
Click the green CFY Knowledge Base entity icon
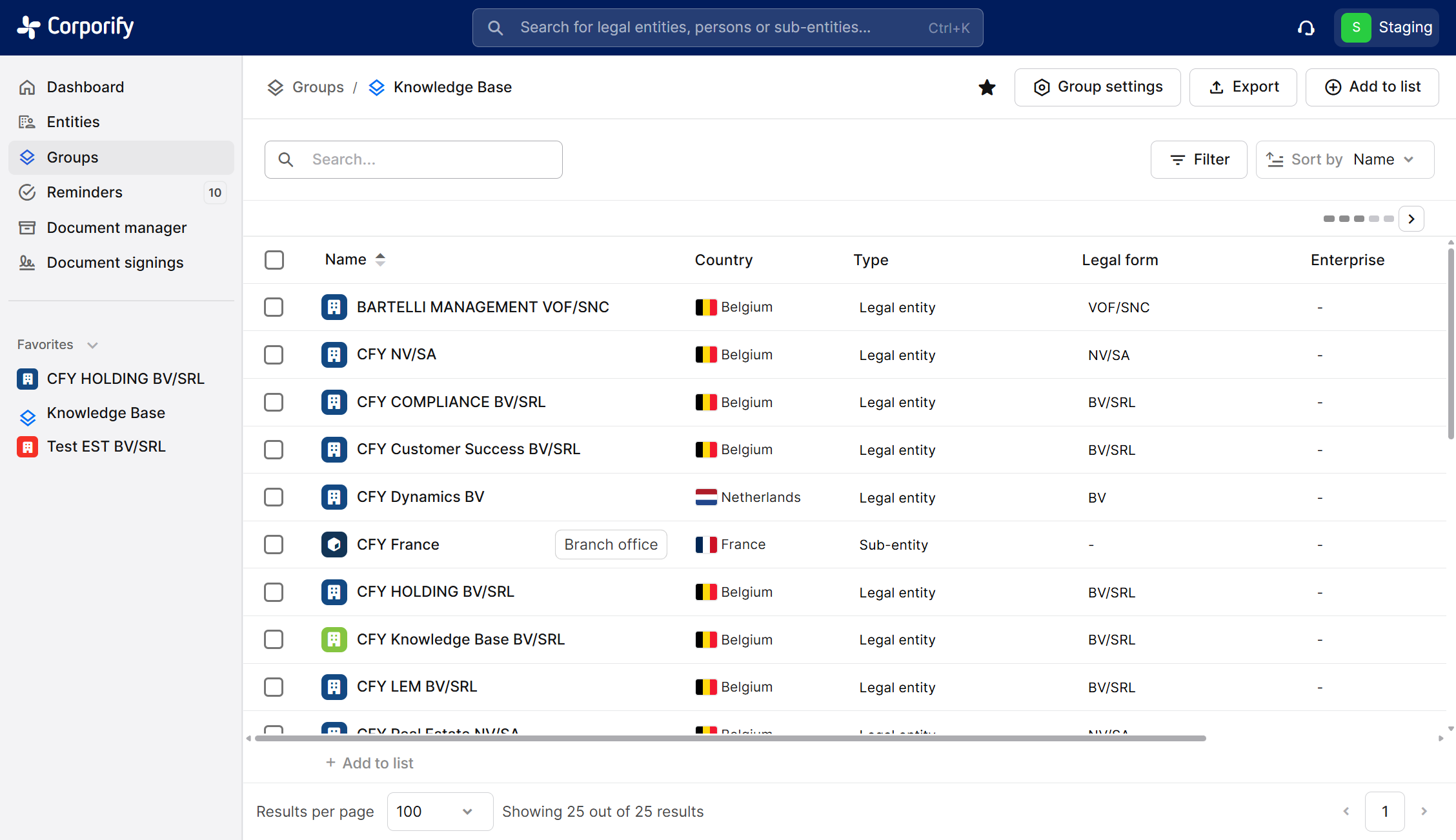[334, 639]
